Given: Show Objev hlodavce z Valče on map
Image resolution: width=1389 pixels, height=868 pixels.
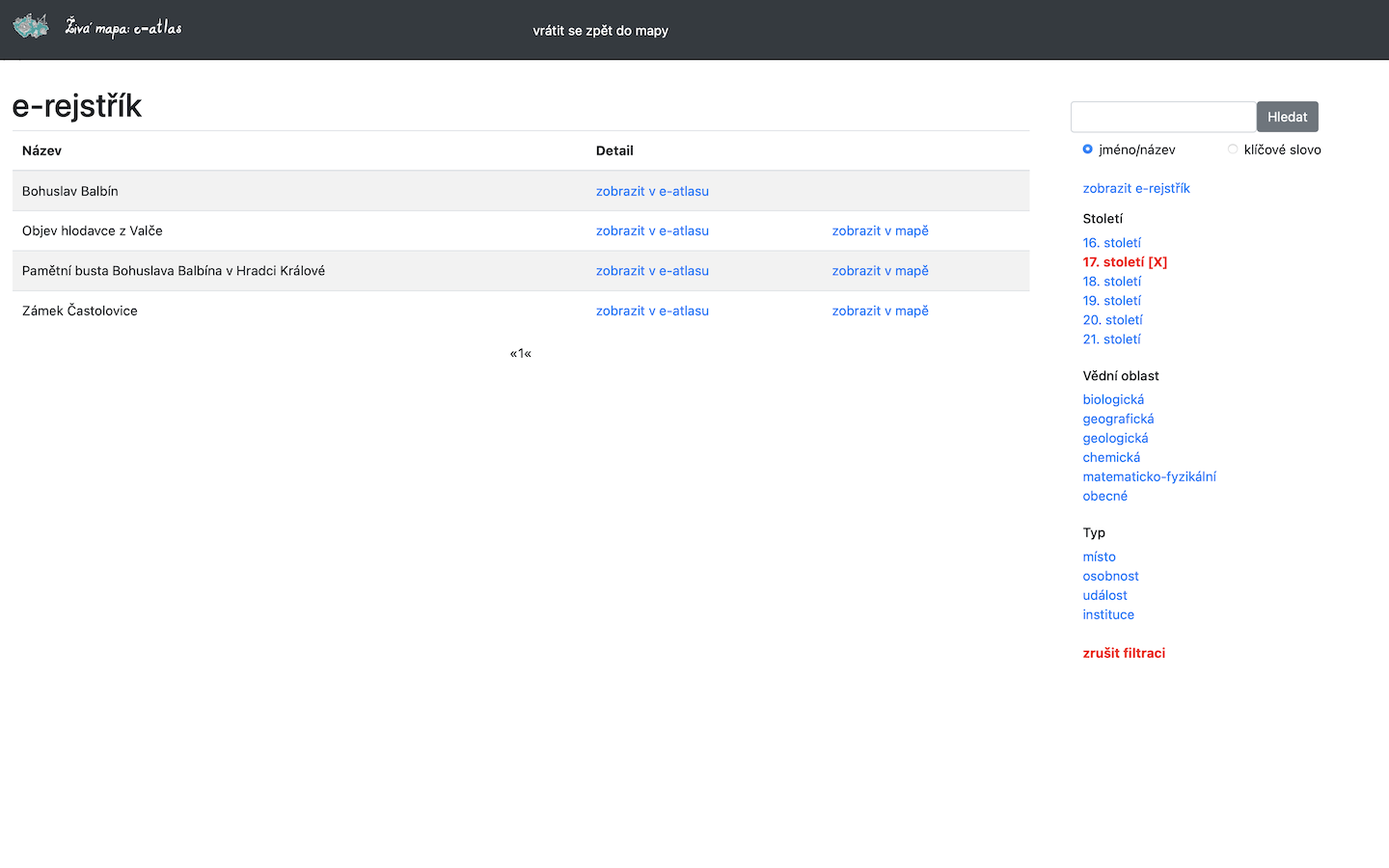Looking at the screenshot, I should pos(880,231).
